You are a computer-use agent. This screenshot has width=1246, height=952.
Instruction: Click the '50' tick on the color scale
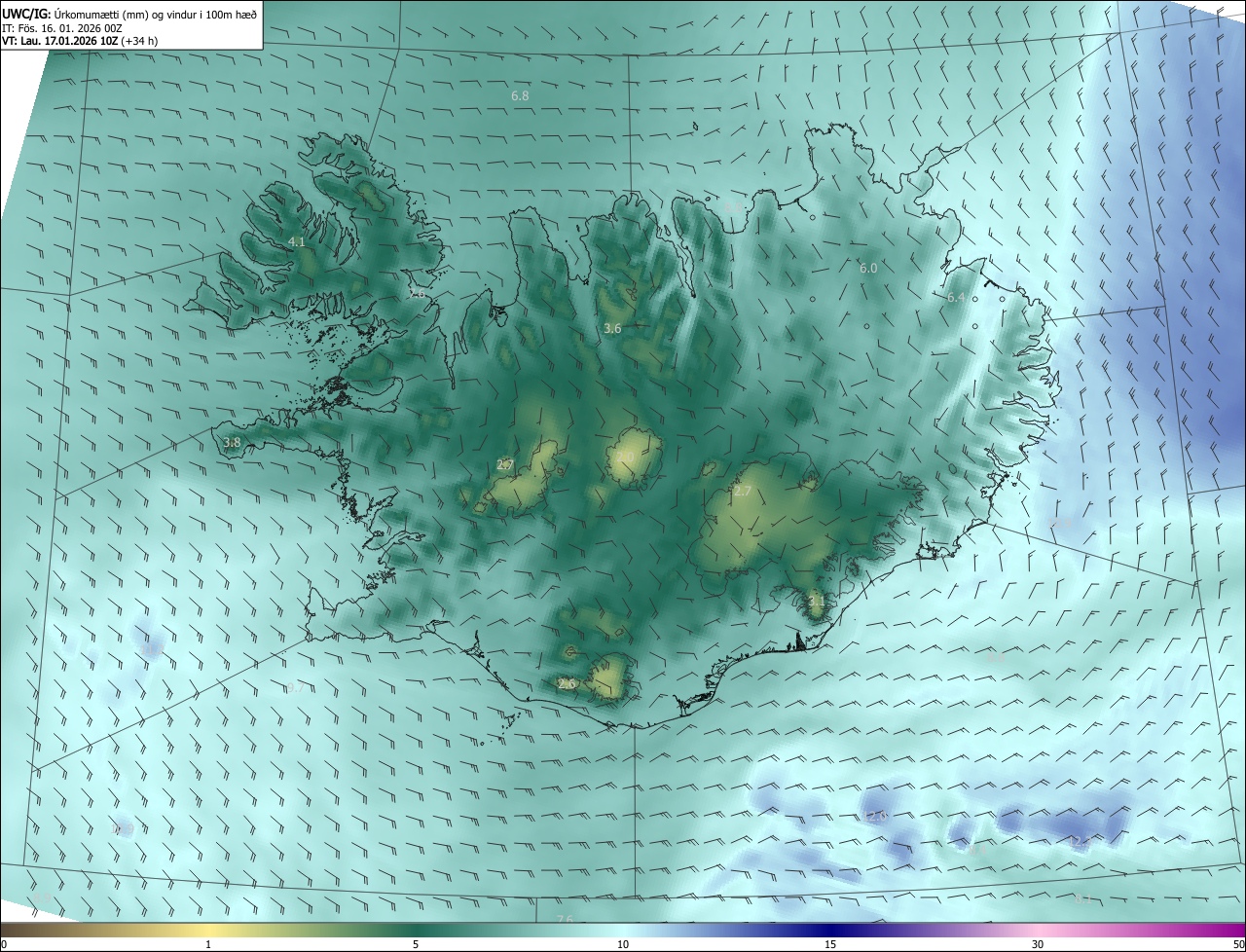(x=1238, y=945)
